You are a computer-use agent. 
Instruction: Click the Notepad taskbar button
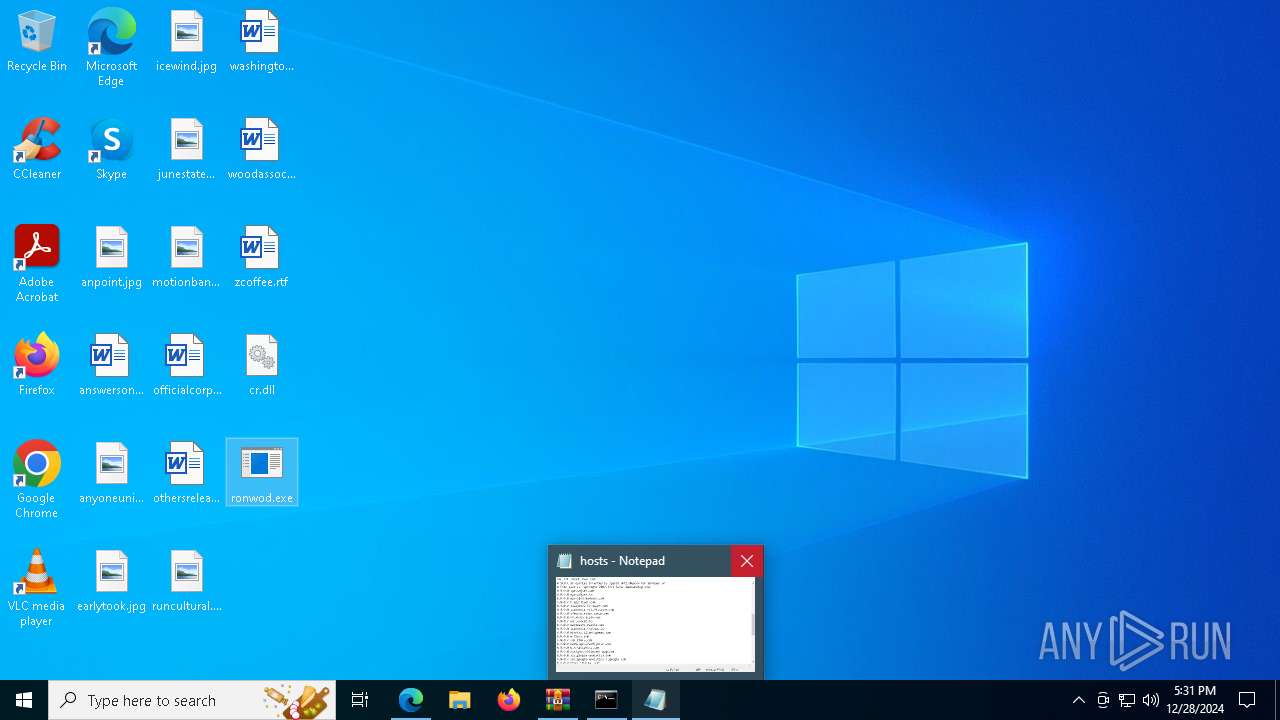click(x=655, y=700)
